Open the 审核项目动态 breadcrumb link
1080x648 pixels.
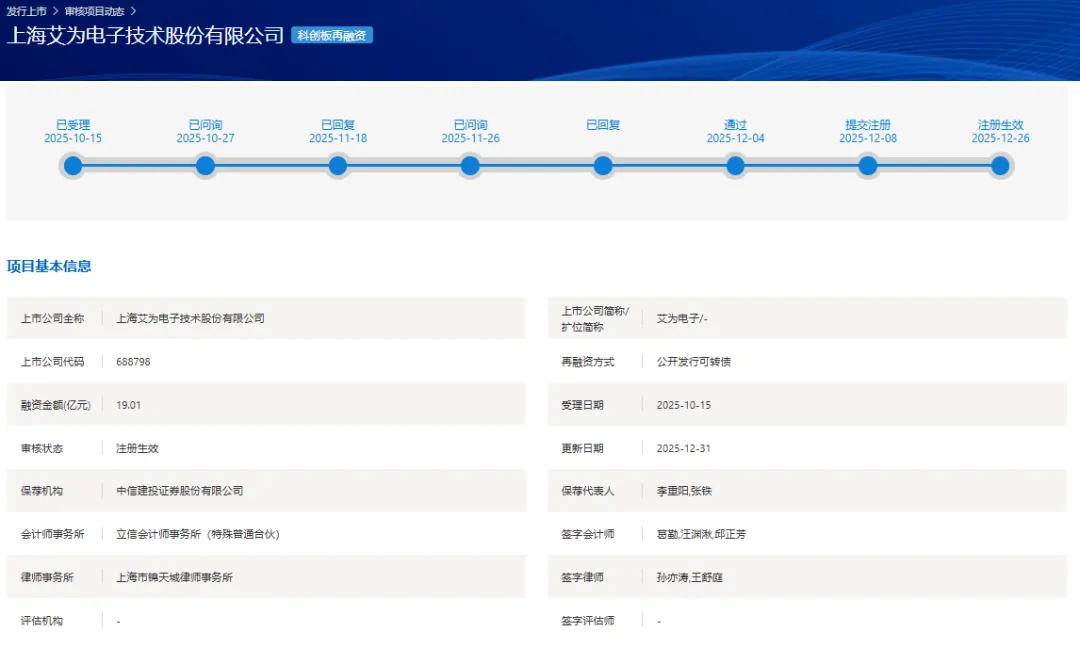pyautogui.click(x=94, y=11)
